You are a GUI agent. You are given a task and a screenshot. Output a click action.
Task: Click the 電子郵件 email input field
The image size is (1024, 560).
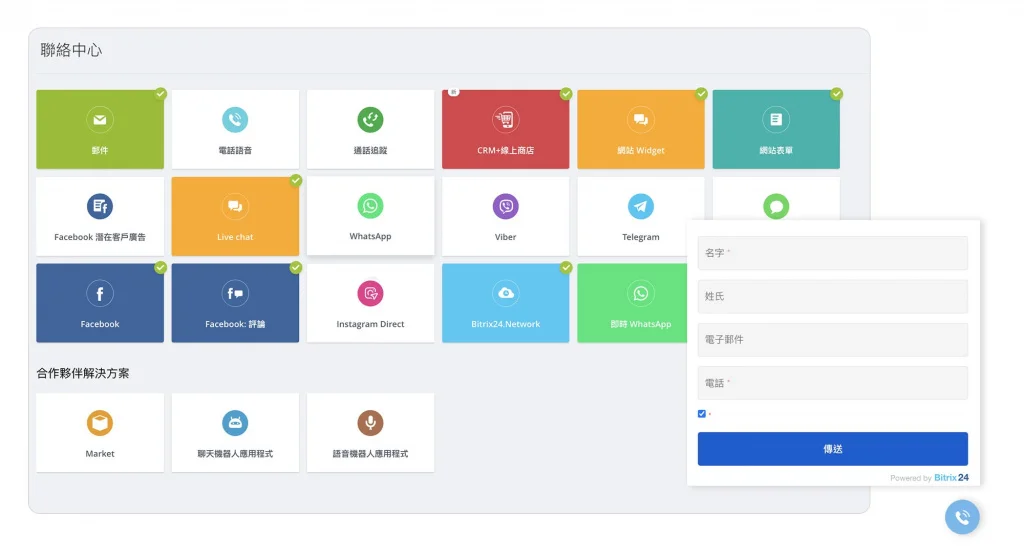[x=833, y=339]
